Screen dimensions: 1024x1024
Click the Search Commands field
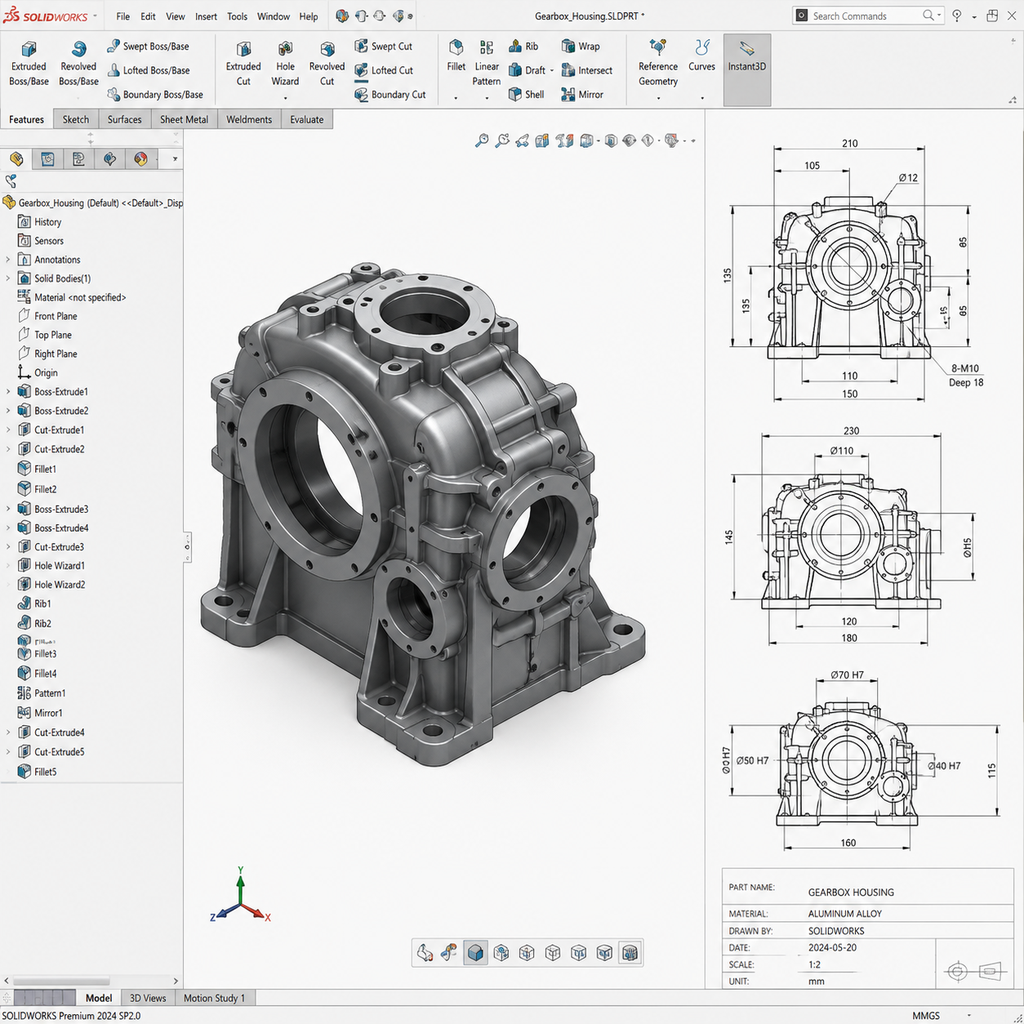(x=868, y=16)
